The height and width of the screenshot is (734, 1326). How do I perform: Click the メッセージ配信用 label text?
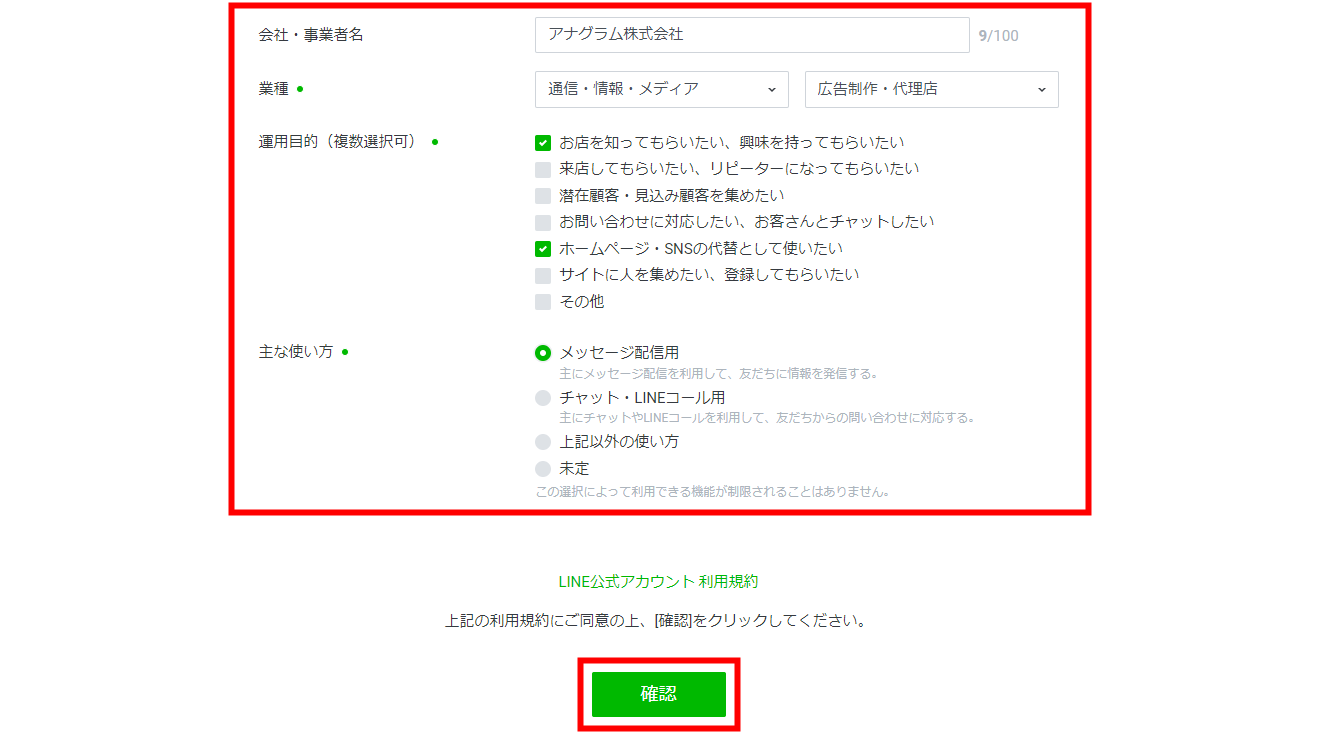(x=619, y=353)
